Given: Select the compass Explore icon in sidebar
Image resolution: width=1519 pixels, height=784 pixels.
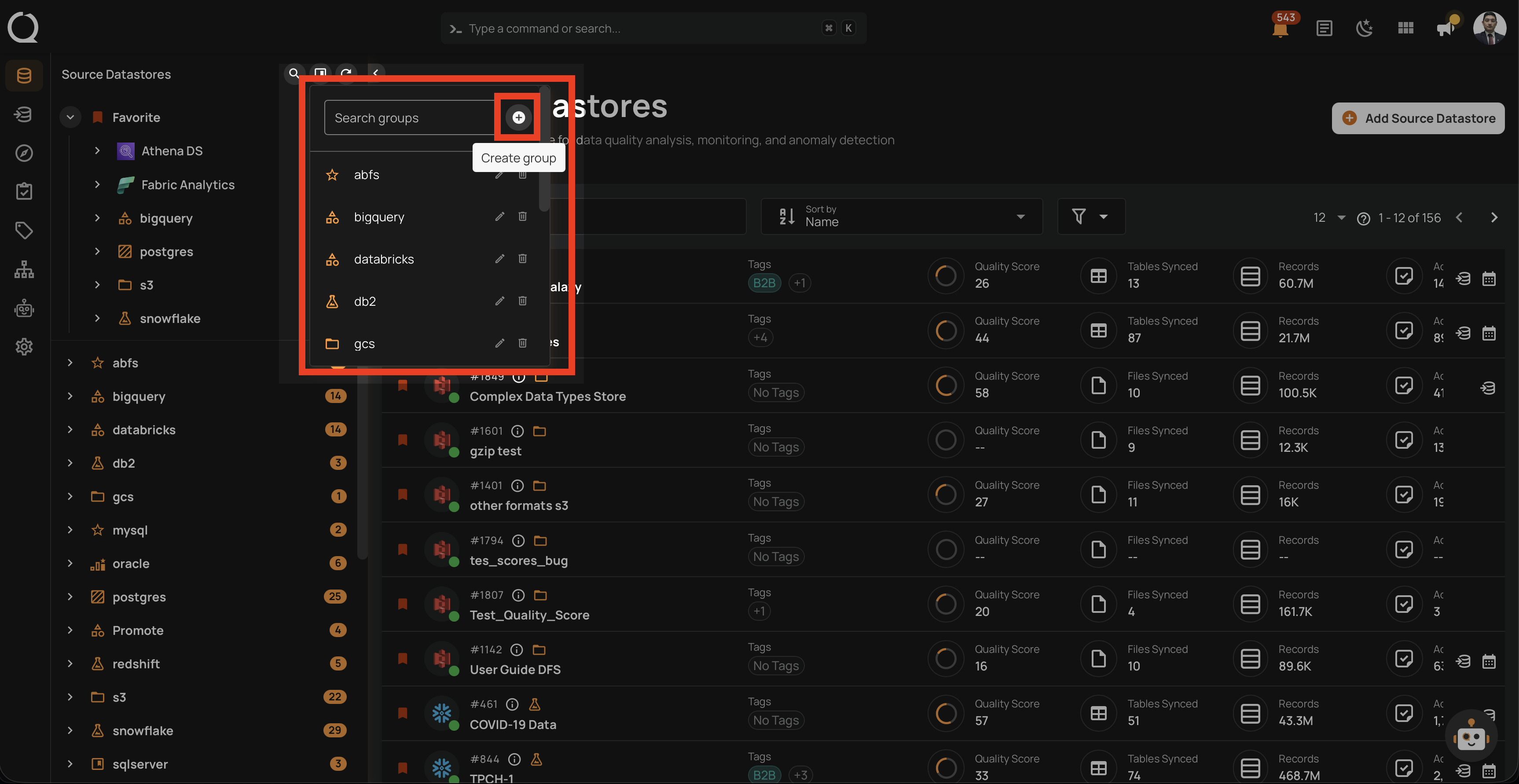Looking at the screenshot, I should (24, 153).
